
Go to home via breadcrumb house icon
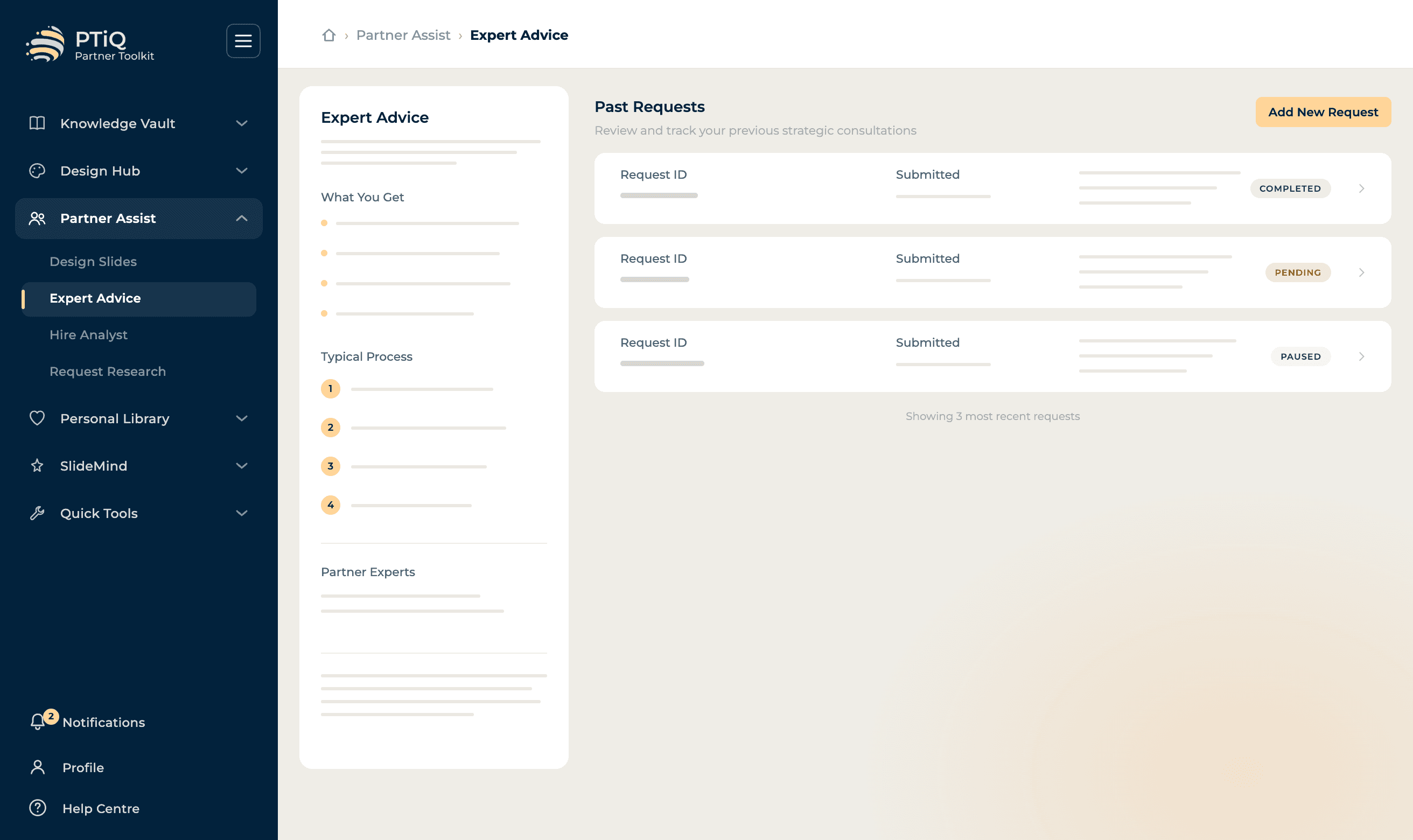(329, 35)
